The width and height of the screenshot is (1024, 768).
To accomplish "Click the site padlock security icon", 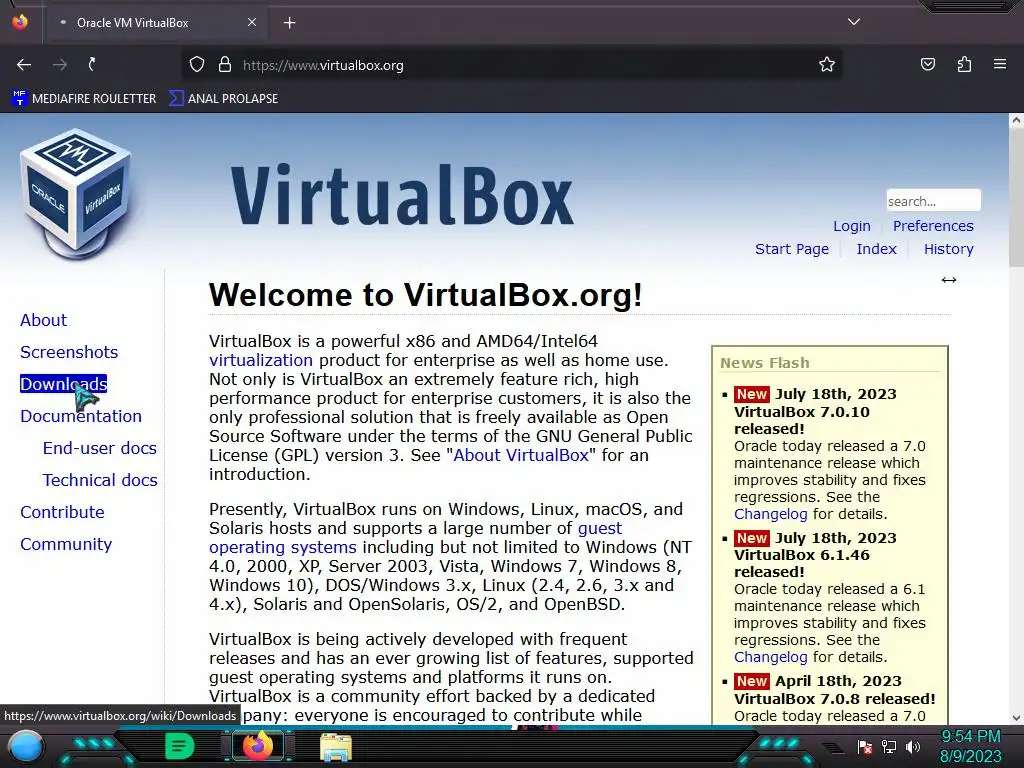I will [x=225, y=65].
